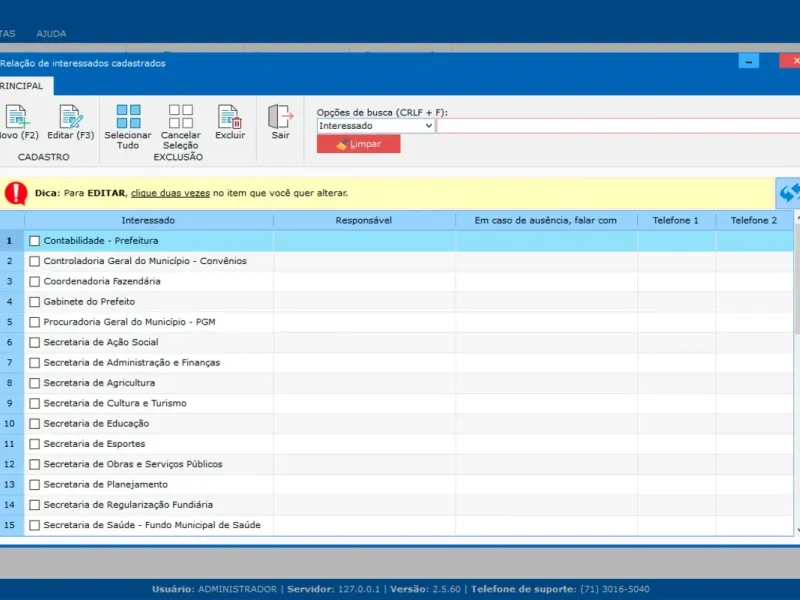
Task: Click the Sair exit icon
Action: click(x=280, y=117)
